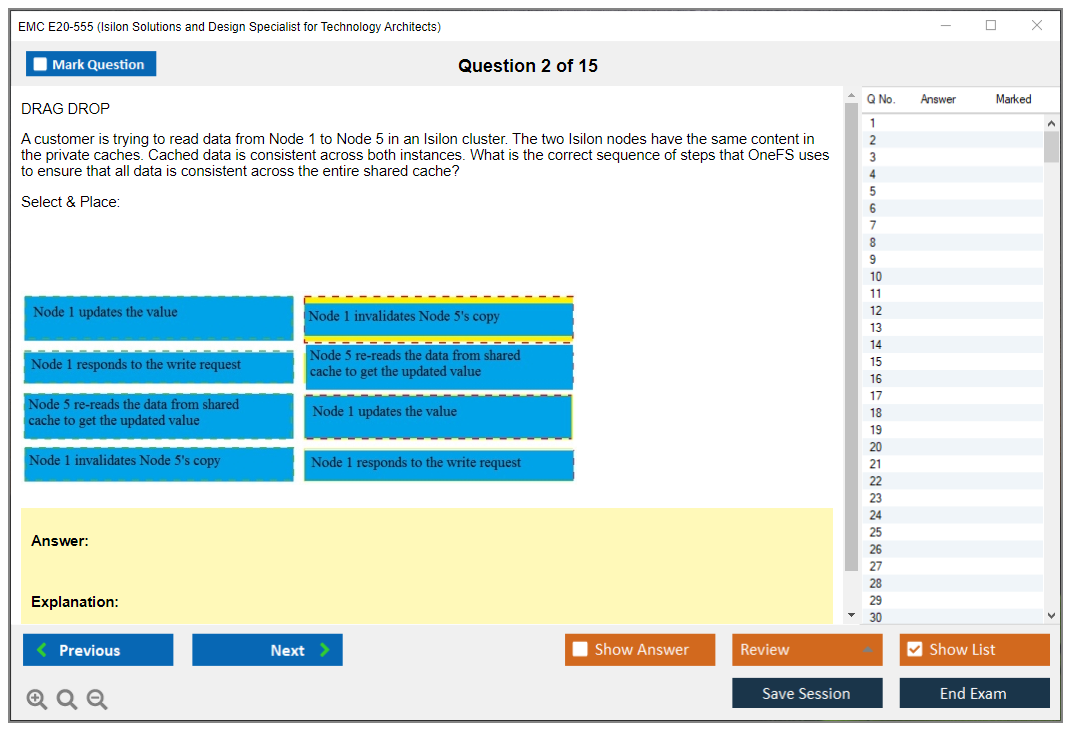
Task: Click the question list scroll-down arrow
Action: click(x=1050, y=616)
